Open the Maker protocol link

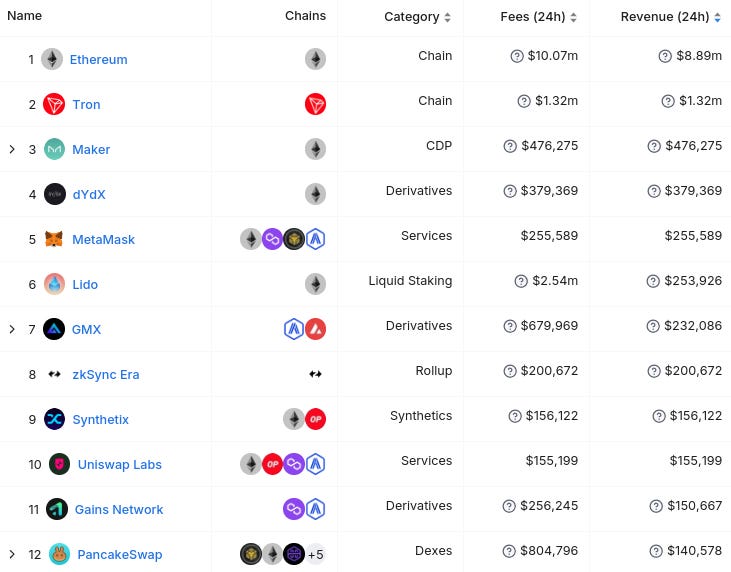click(x=91, y=150)
